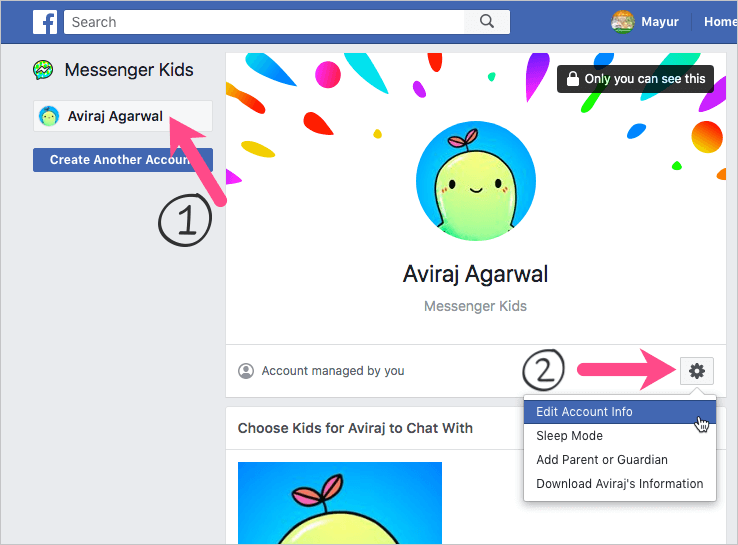The height and width of the screenshot is (545, 738).
Task: Click Aviraj's small sidebar avatar
Action: pos(49,116)
